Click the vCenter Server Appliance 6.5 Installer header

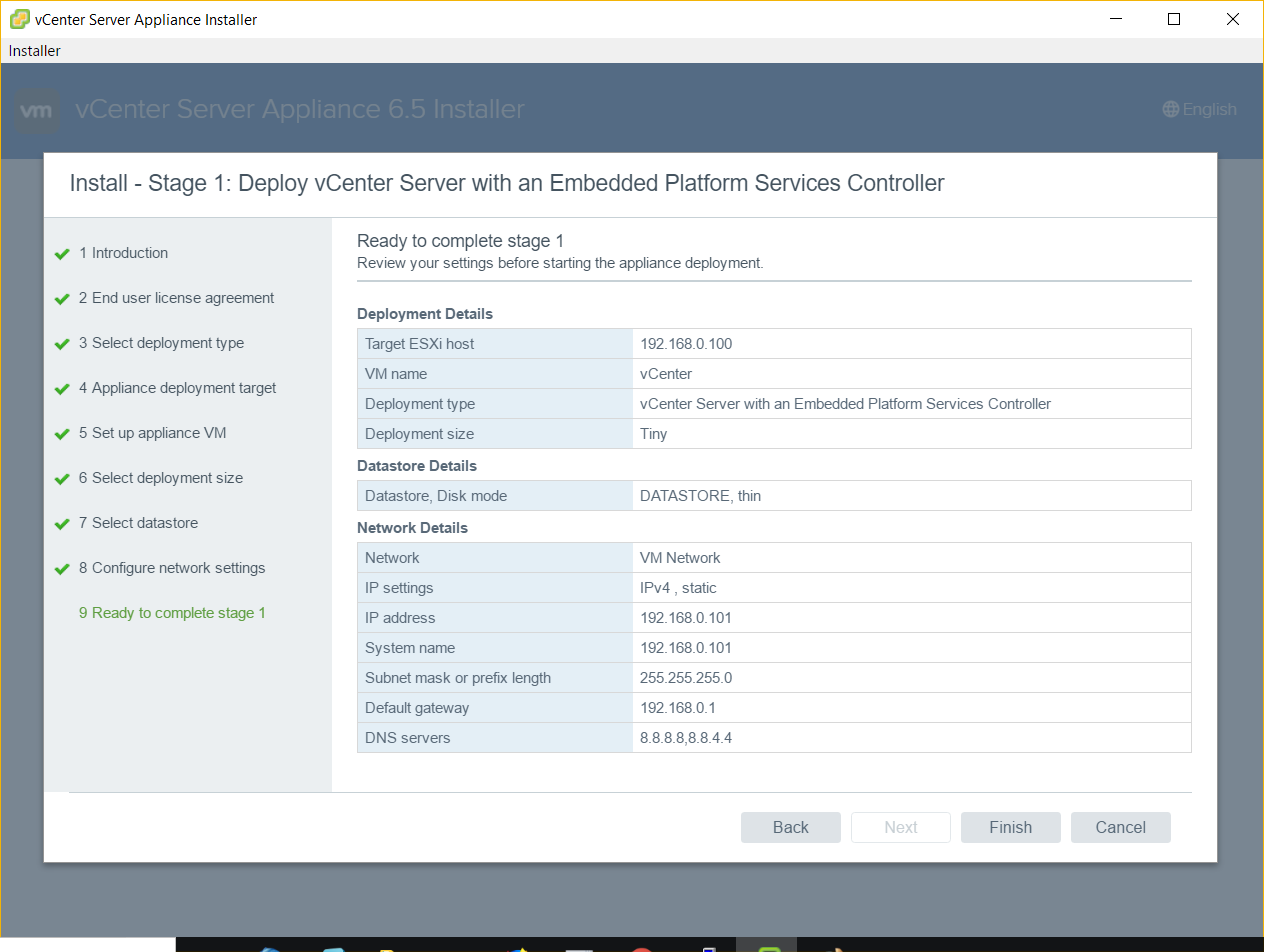(x=300, y=110)
